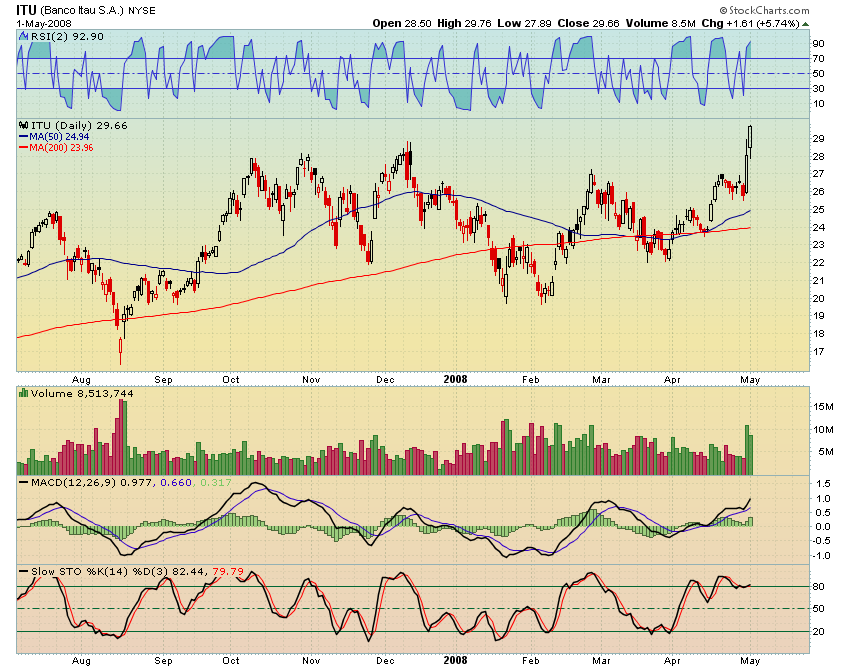This screenshot has height=668, width=850.
Task: Click the Dec label under the price chart
Action: coord(385,380)
